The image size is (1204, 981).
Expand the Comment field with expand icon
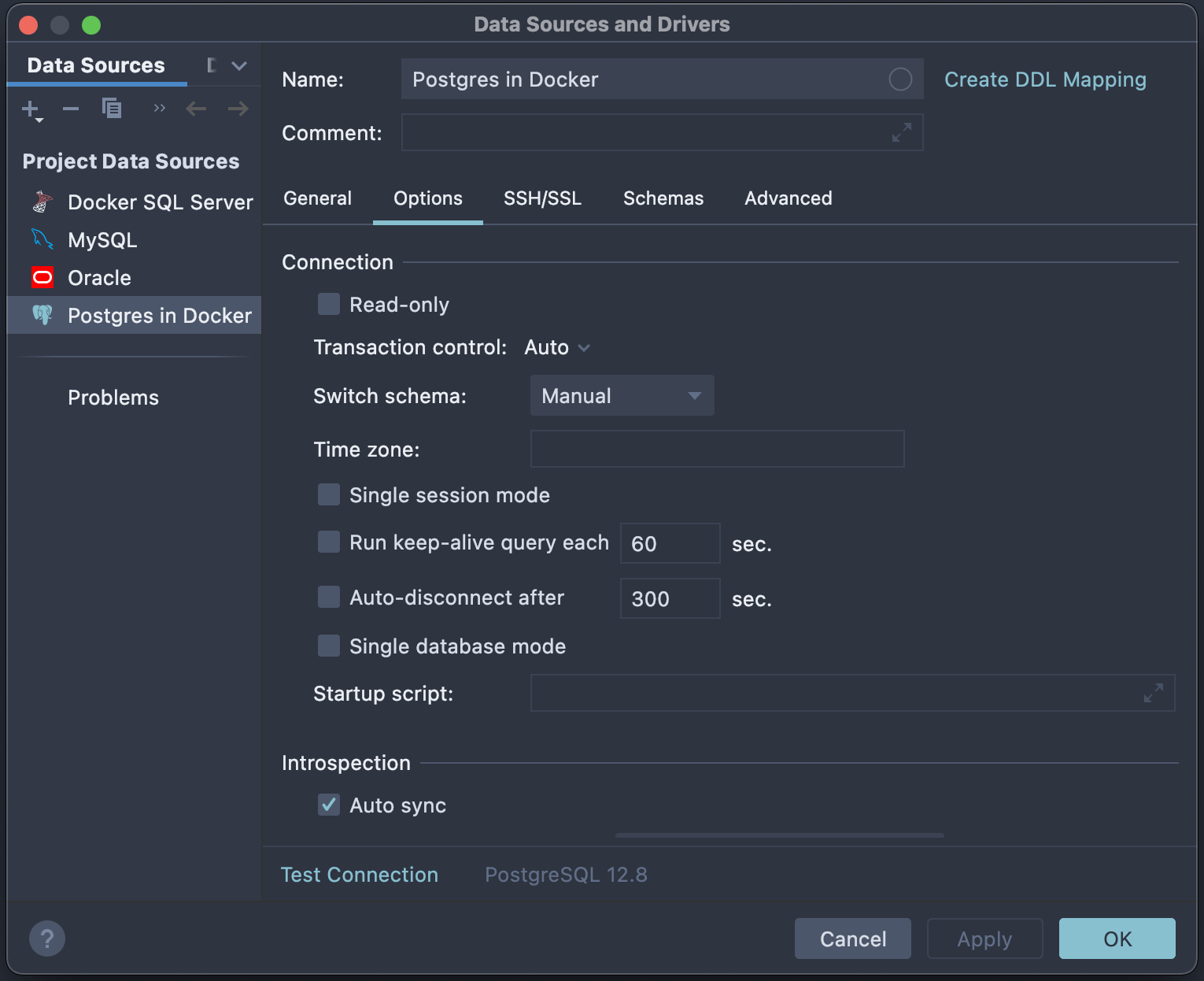tap(902, 132)
